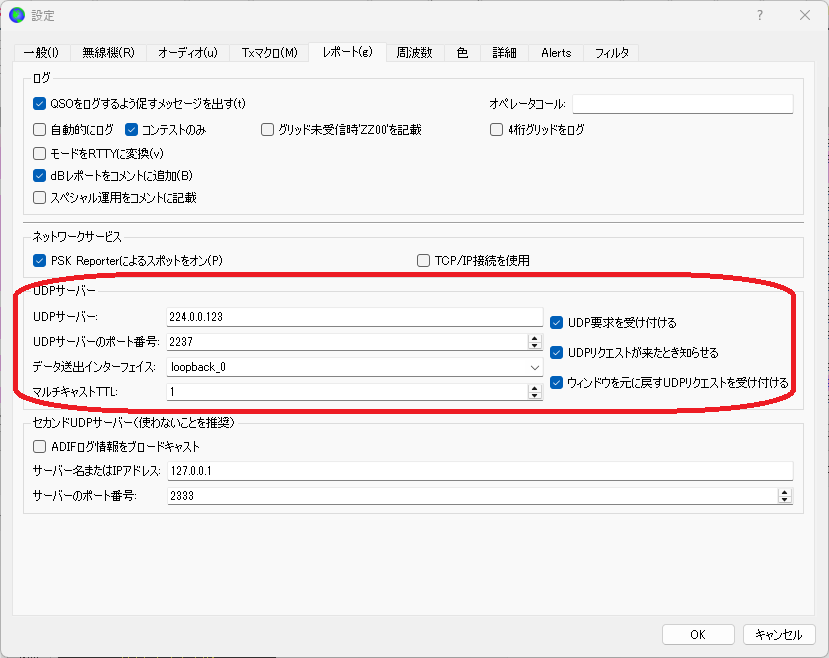The width and height of the screenshot is (829, 658).
Task: Click the UDPサーバー address field 224.0.0.123
Action: [x=354, y=317]
